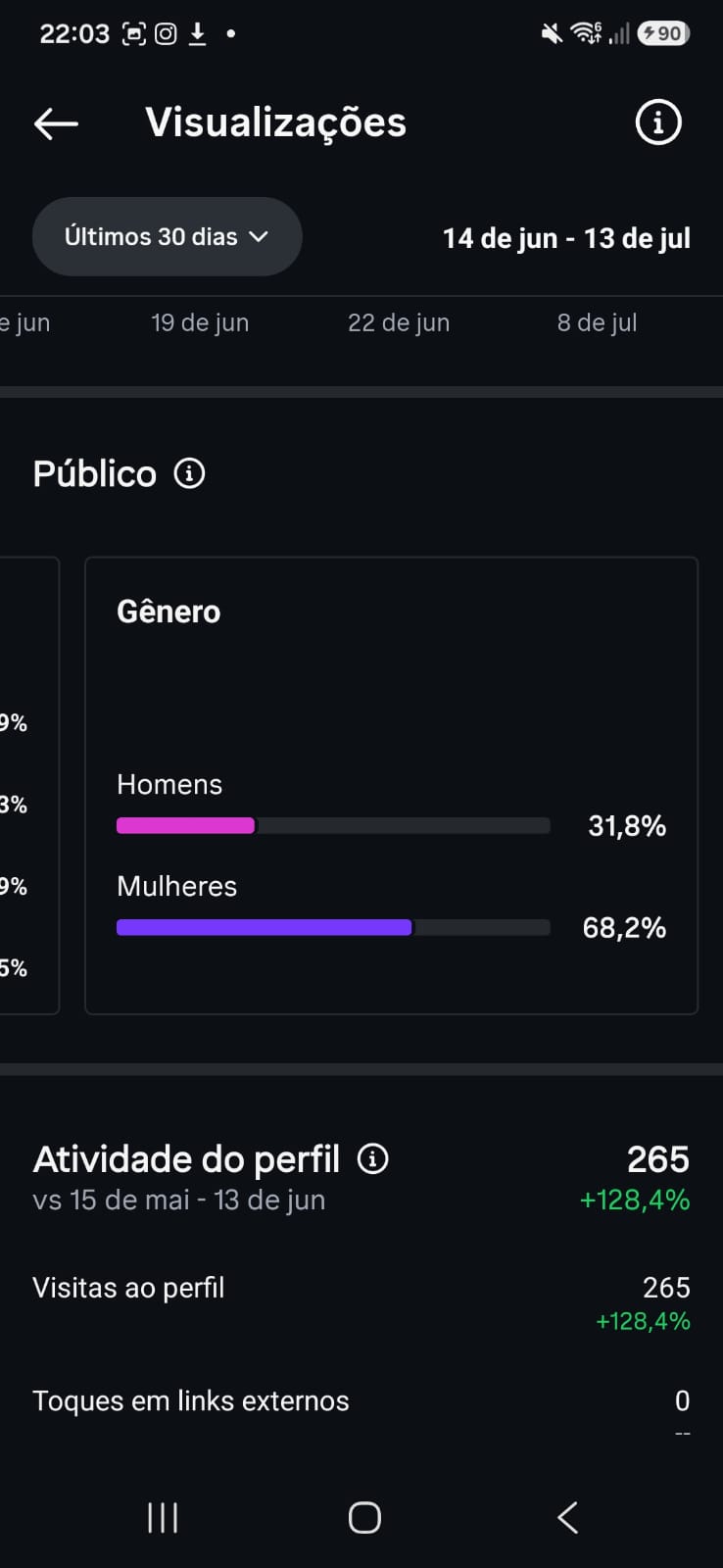This screenshot has width=723, height=1568.
Task: Open the Últimos 30 dias dropdown
Action: 167,236
